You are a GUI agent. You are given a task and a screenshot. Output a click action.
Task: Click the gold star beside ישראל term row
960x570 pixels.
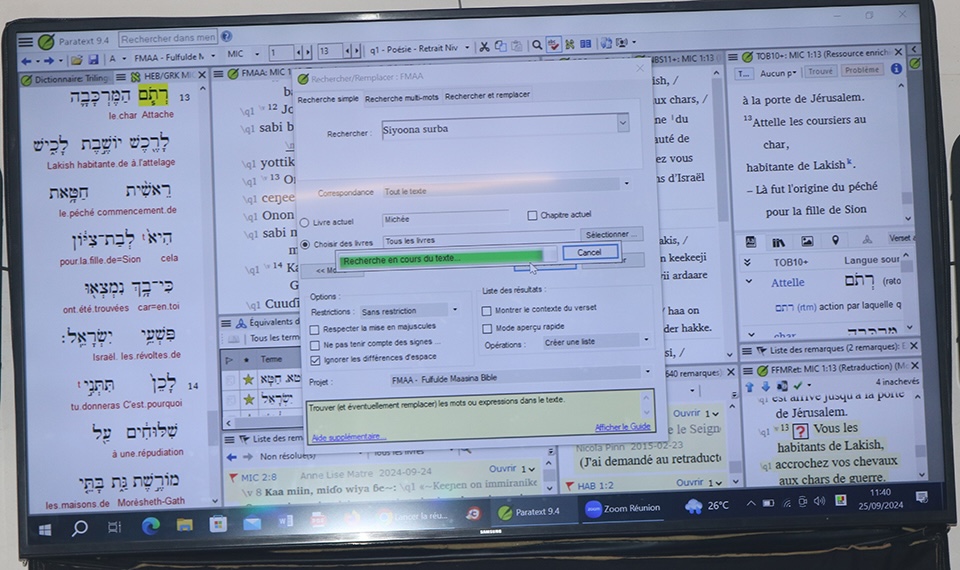click(249, 400)
